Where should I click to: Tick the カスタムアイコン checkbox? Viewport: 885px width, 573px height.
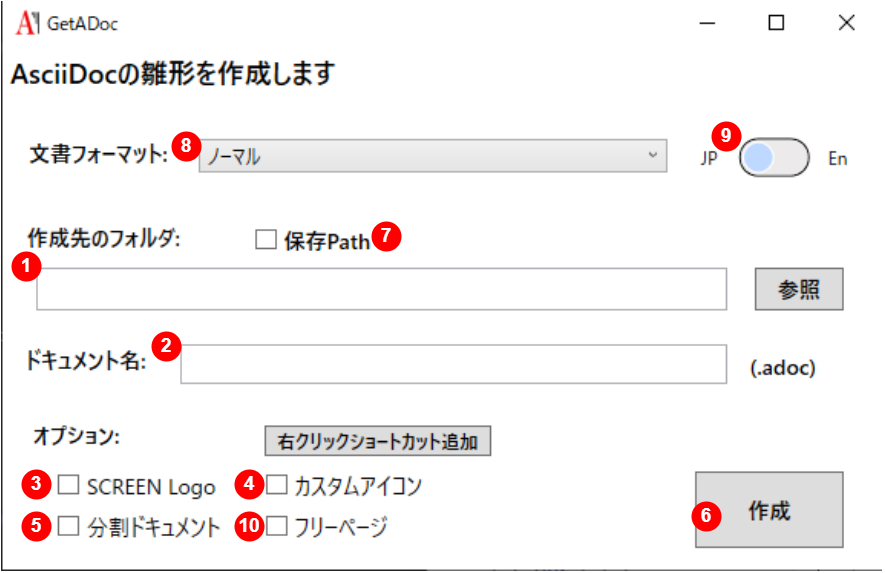click(x=277, y=486)
